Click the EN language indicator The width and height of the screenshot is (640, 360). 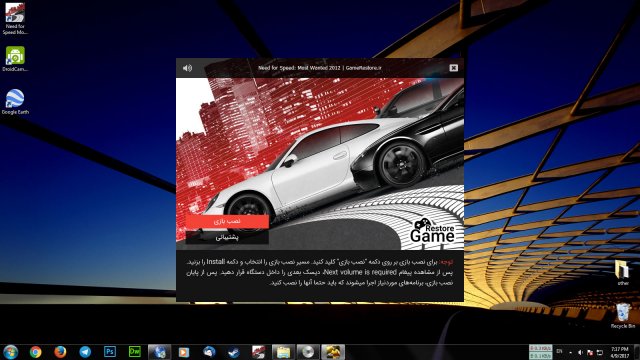(x=559, y=351)
